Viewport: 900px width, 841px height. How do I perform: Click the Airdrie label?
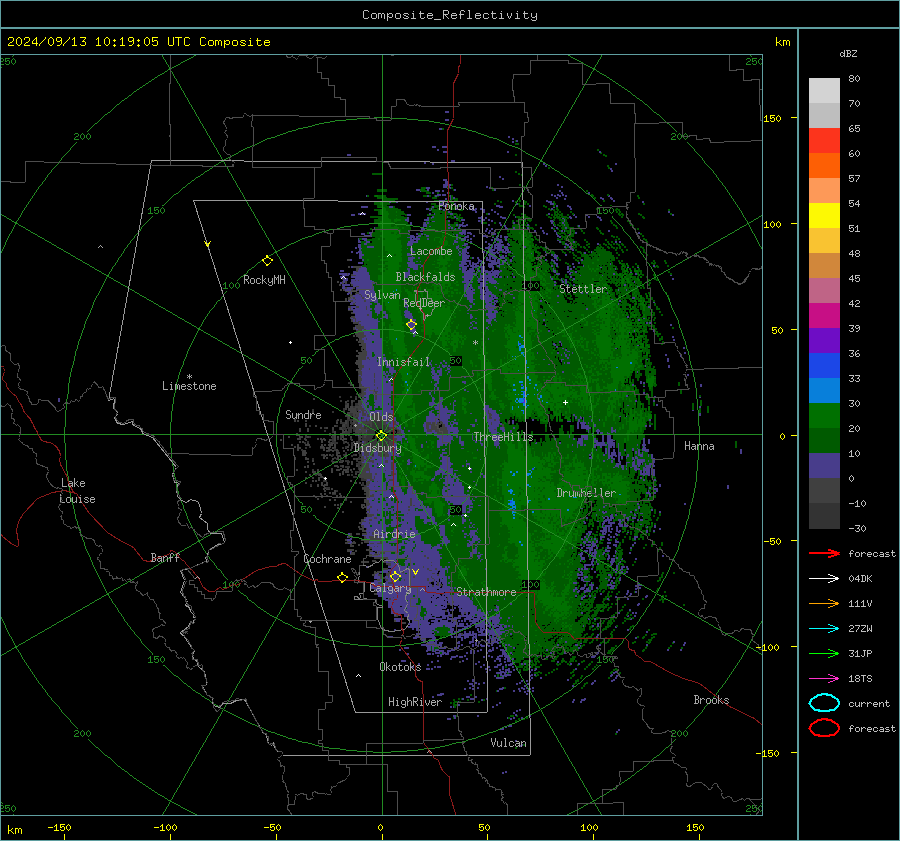pos(394,534)
